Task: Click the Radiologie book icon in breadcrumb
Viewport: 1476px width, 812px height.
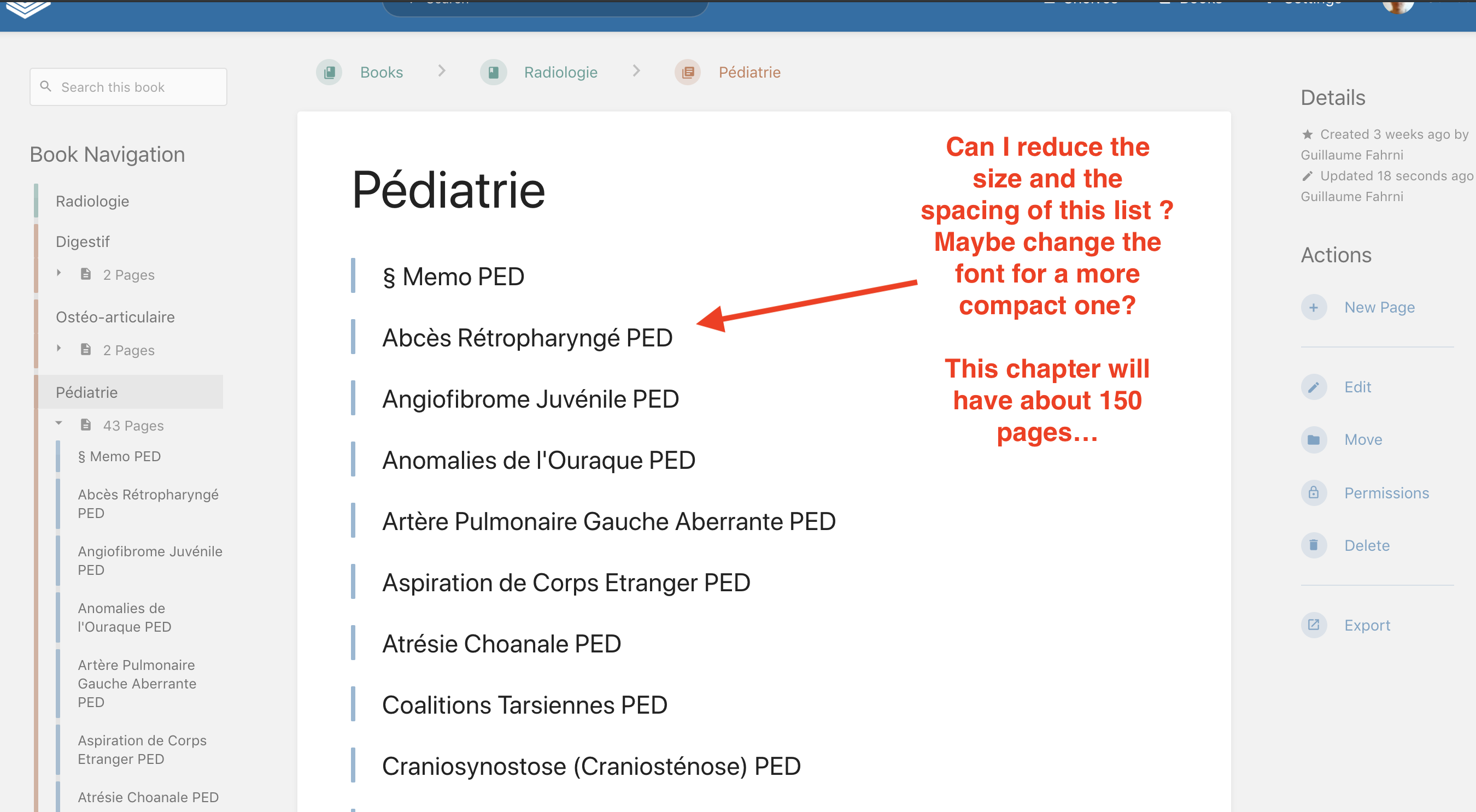Action: (493, 72)
